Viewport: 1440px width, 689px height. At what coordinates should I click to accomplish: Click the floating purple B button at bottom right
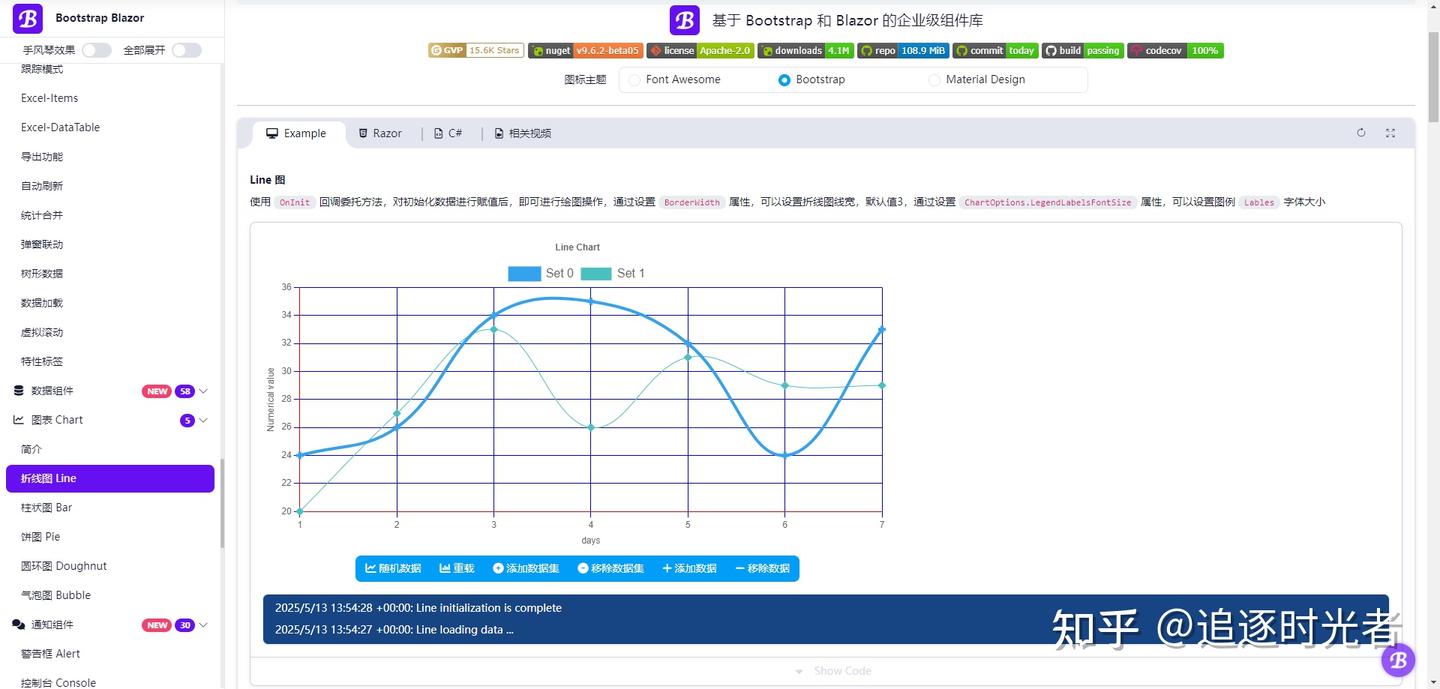[1398, 660]
